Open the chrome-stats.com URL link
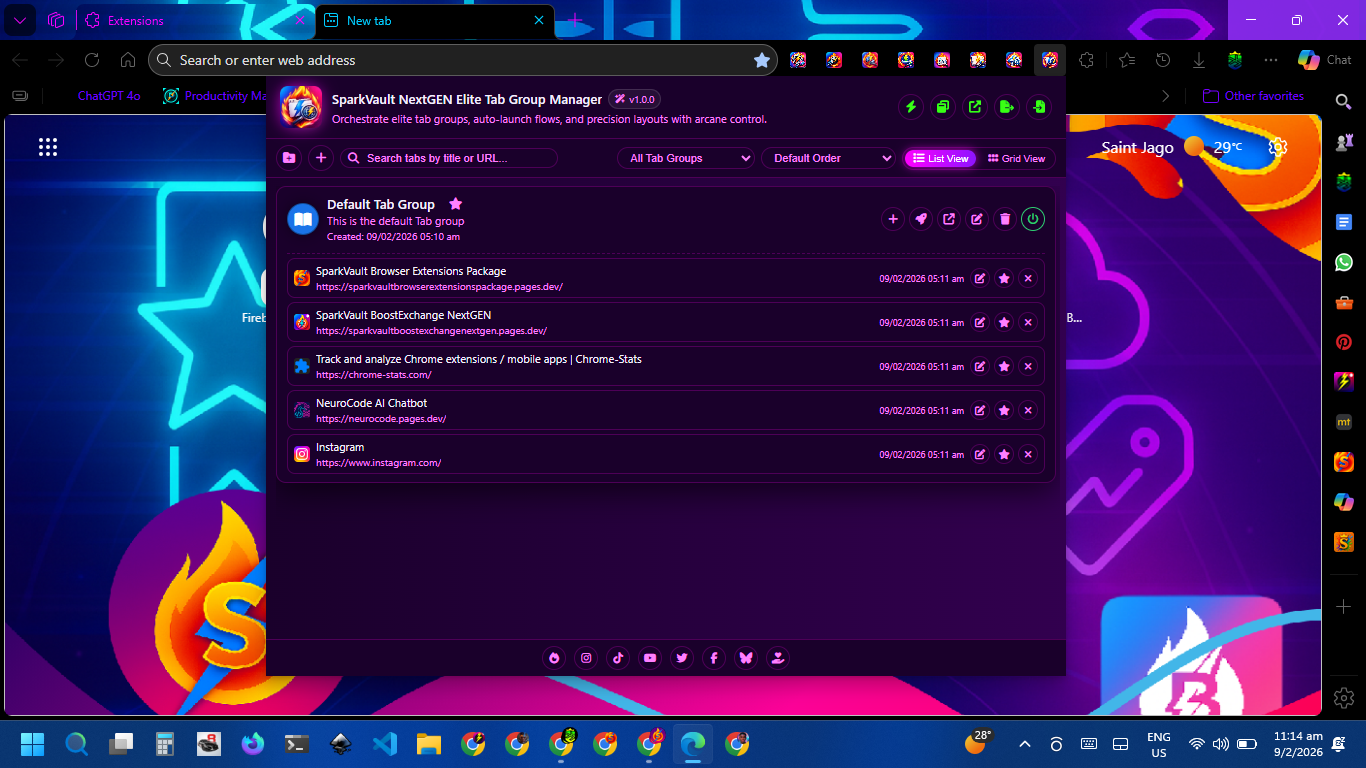Viewport: 1366px width, 768px height. coord(373,375)
